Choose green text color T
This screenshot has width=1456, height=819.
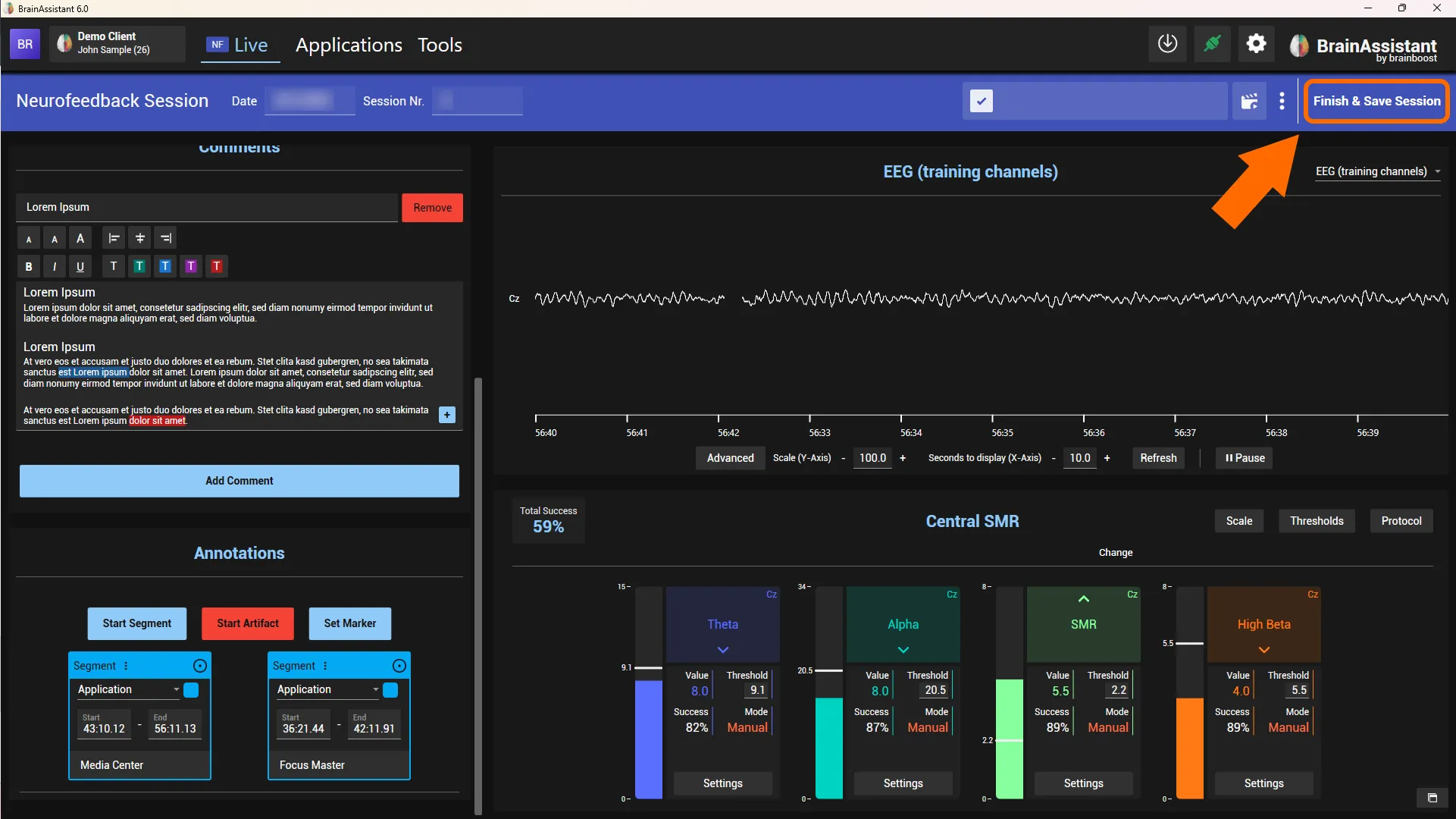tap(139, 266)
